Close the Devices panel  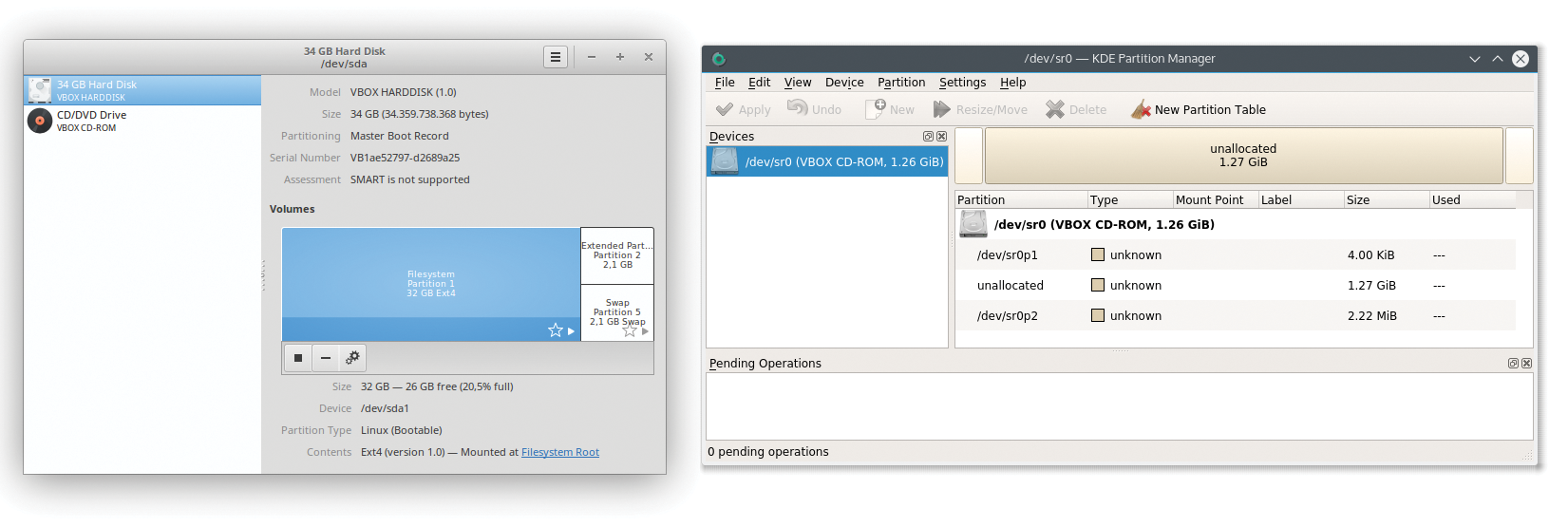[x=941, y=137]
